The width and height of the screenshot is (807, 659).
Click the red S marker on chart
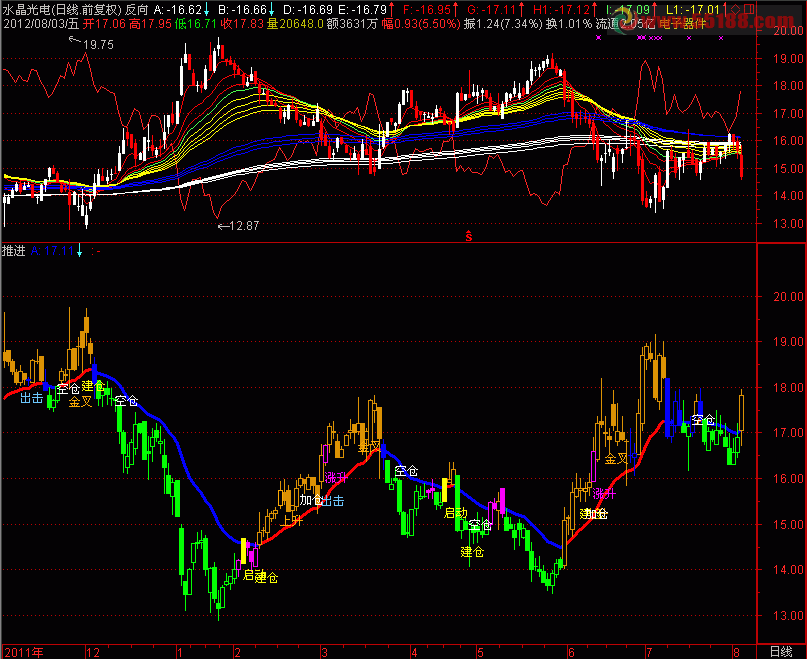tap(469, 236)
